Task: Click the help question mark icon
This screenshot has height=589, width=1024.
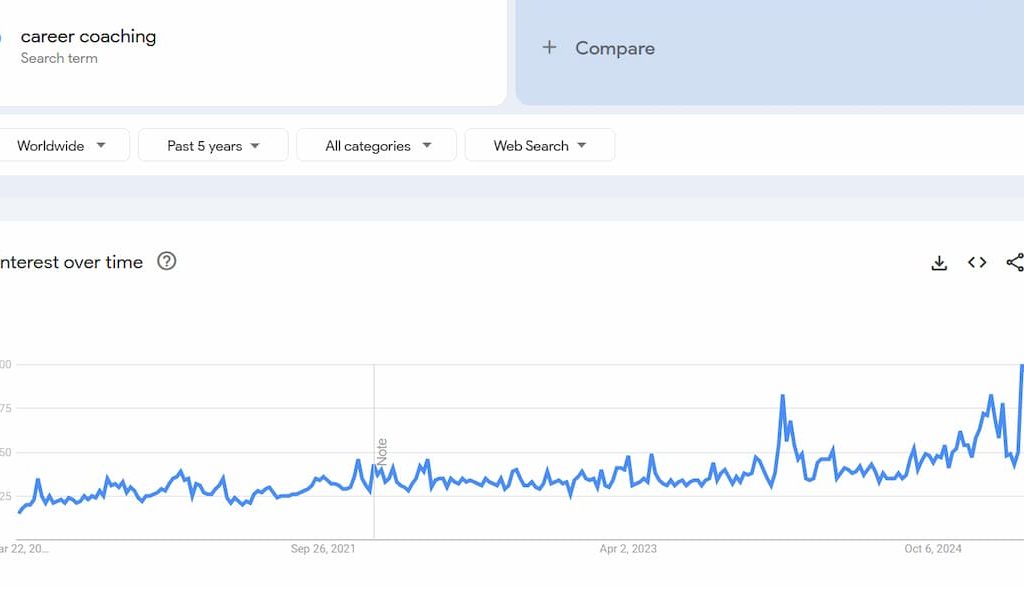Action: [x=167, y=261]
